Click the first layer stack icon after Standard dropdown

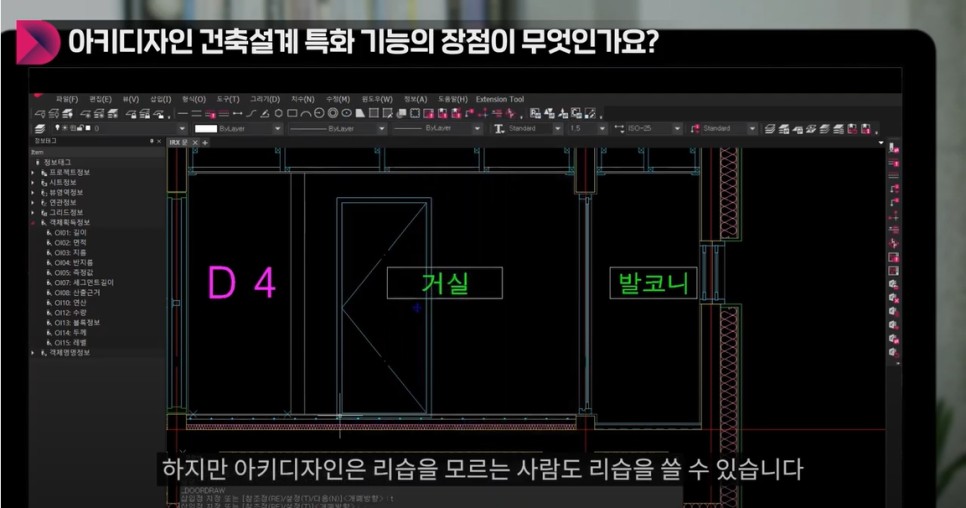[769, 129]
